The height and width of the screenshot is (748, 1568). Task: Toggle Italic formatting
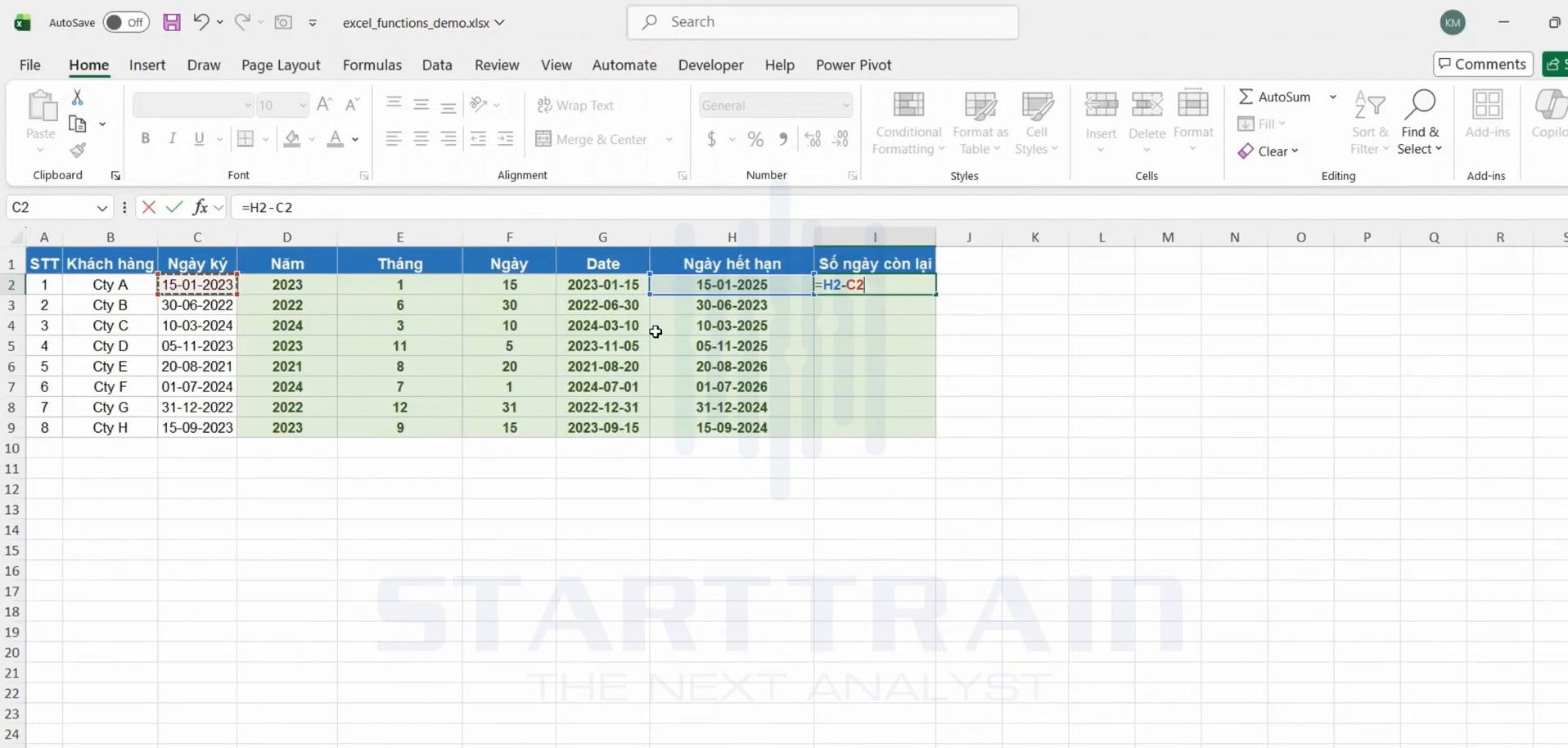click(x=172, y=139)
